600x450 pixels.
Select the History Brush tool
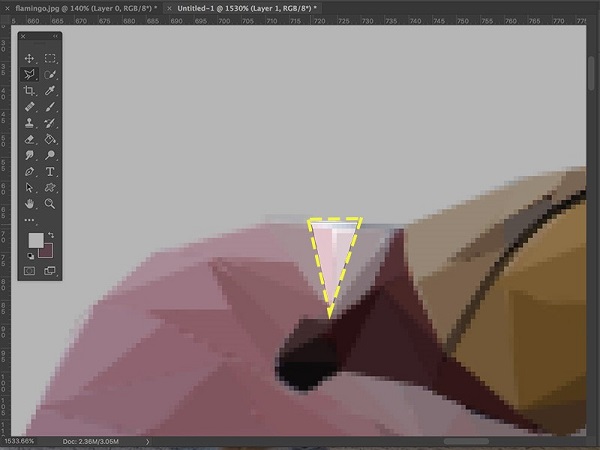[50, 123]
